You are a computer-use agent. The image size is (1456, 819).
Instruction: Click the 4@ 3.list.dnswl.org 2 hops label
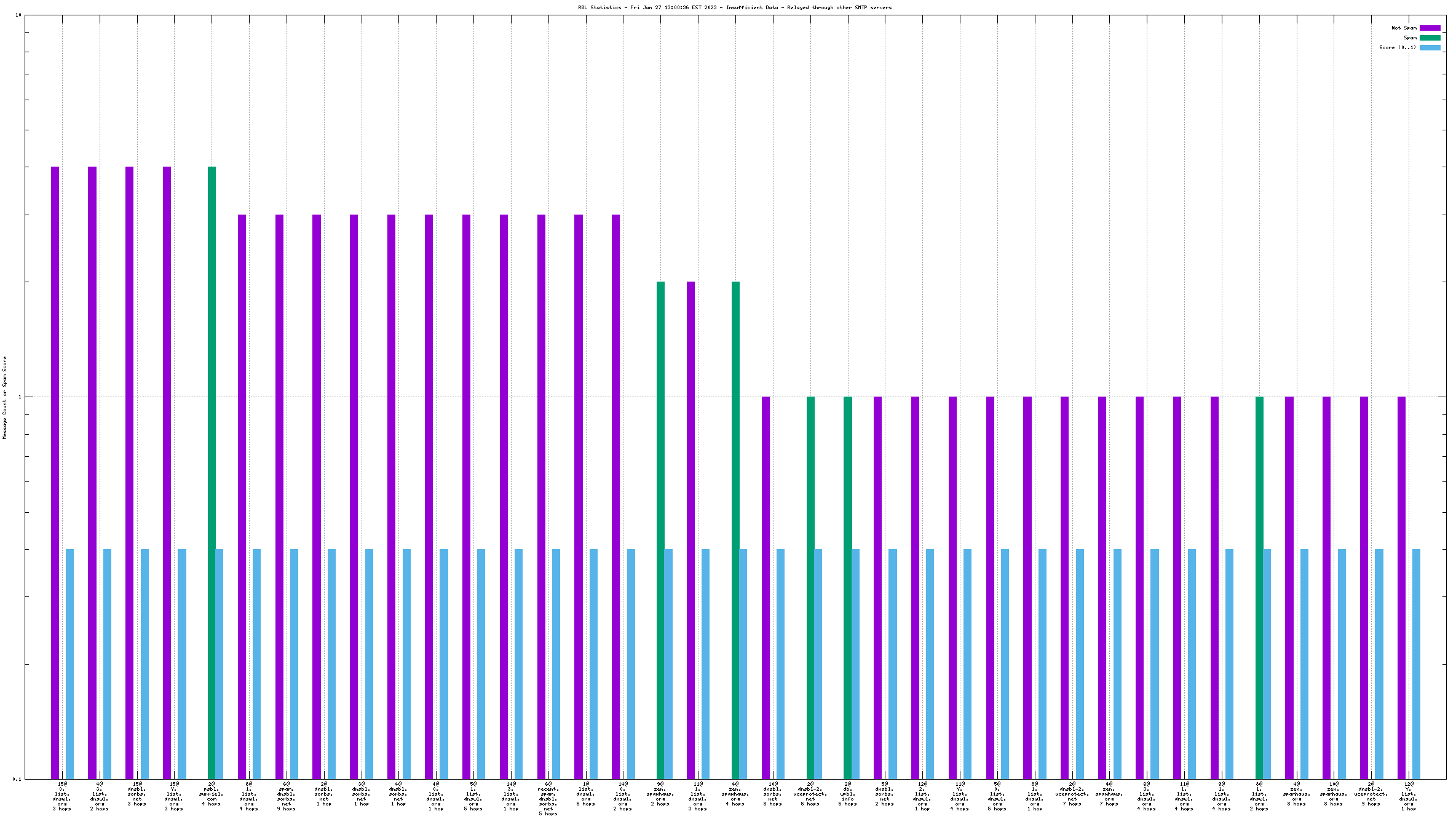[100, 796]
